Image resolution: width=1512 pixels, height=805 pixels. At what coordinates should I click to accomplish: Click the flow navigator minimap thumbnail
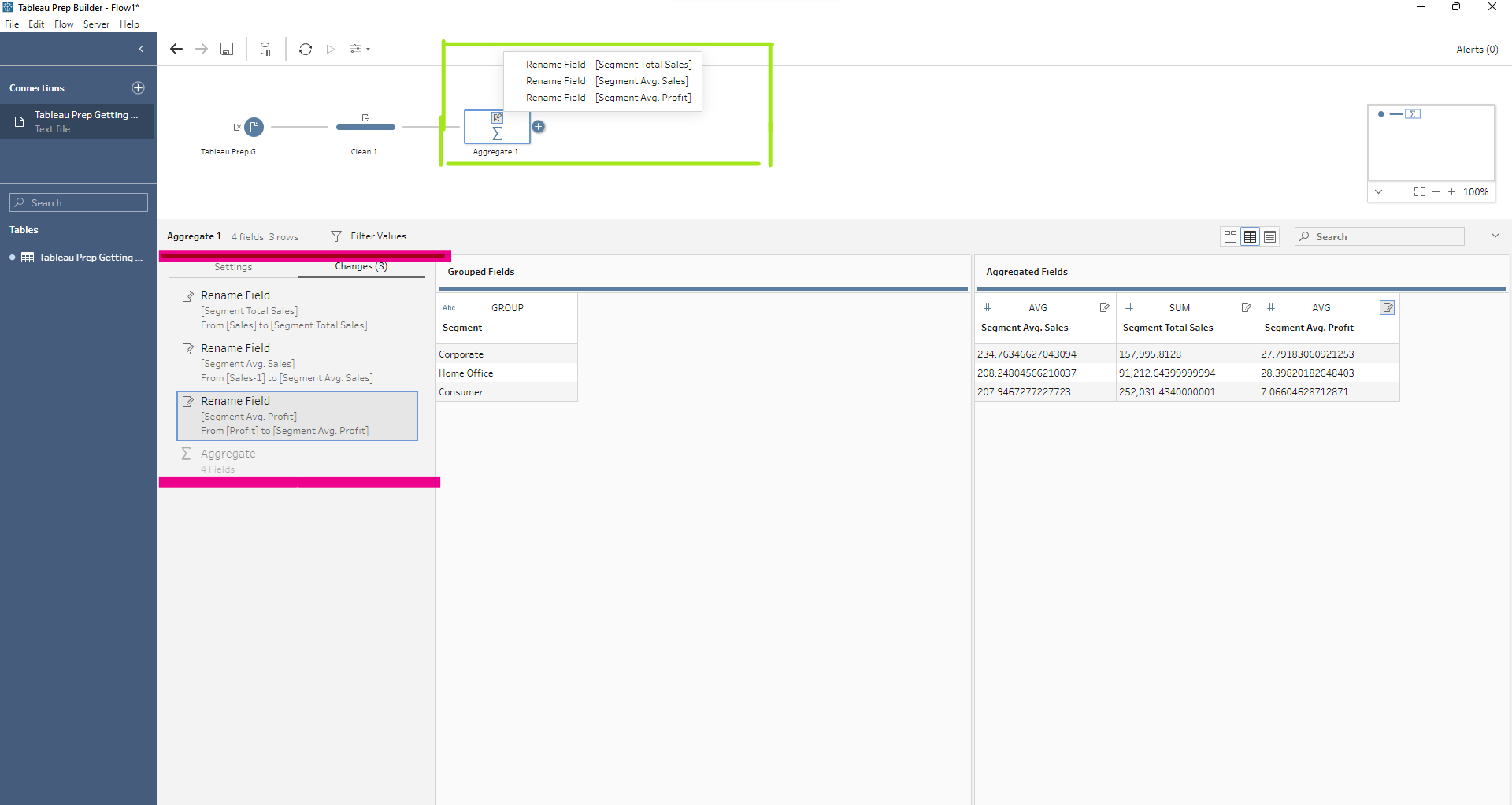1431,143
